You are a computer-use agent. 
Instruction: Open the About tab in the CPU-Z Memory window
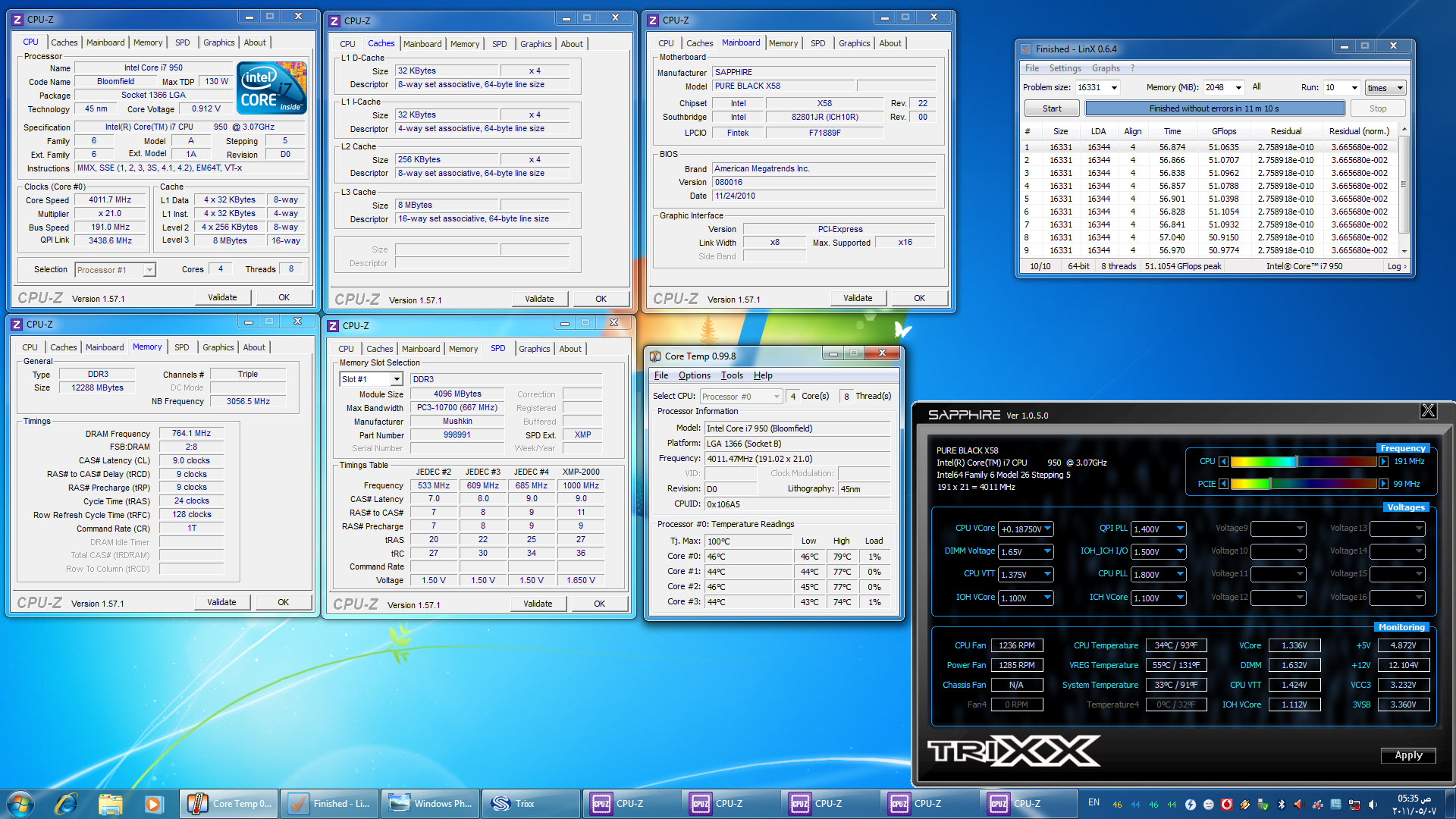coord(254,347)
